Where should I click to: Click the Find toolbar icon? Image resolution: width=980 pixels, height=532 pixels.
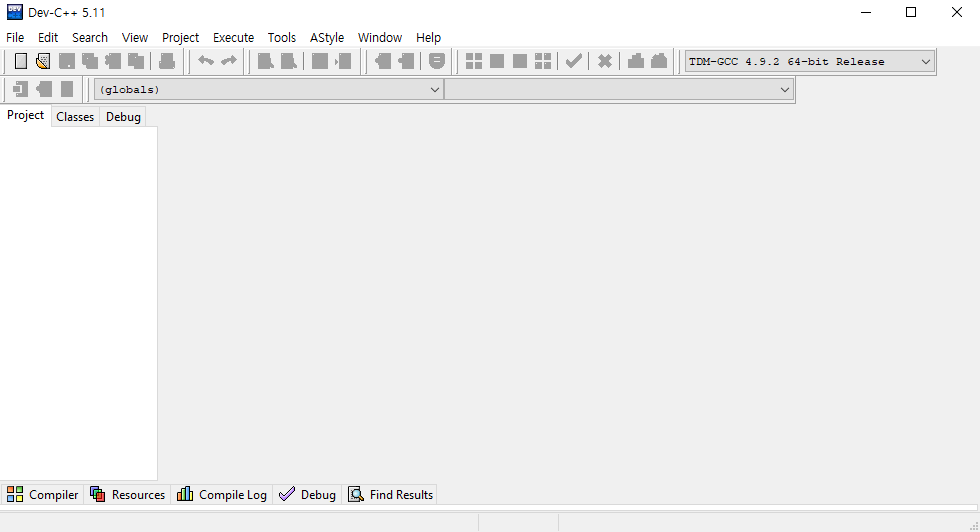pos(266,61)
